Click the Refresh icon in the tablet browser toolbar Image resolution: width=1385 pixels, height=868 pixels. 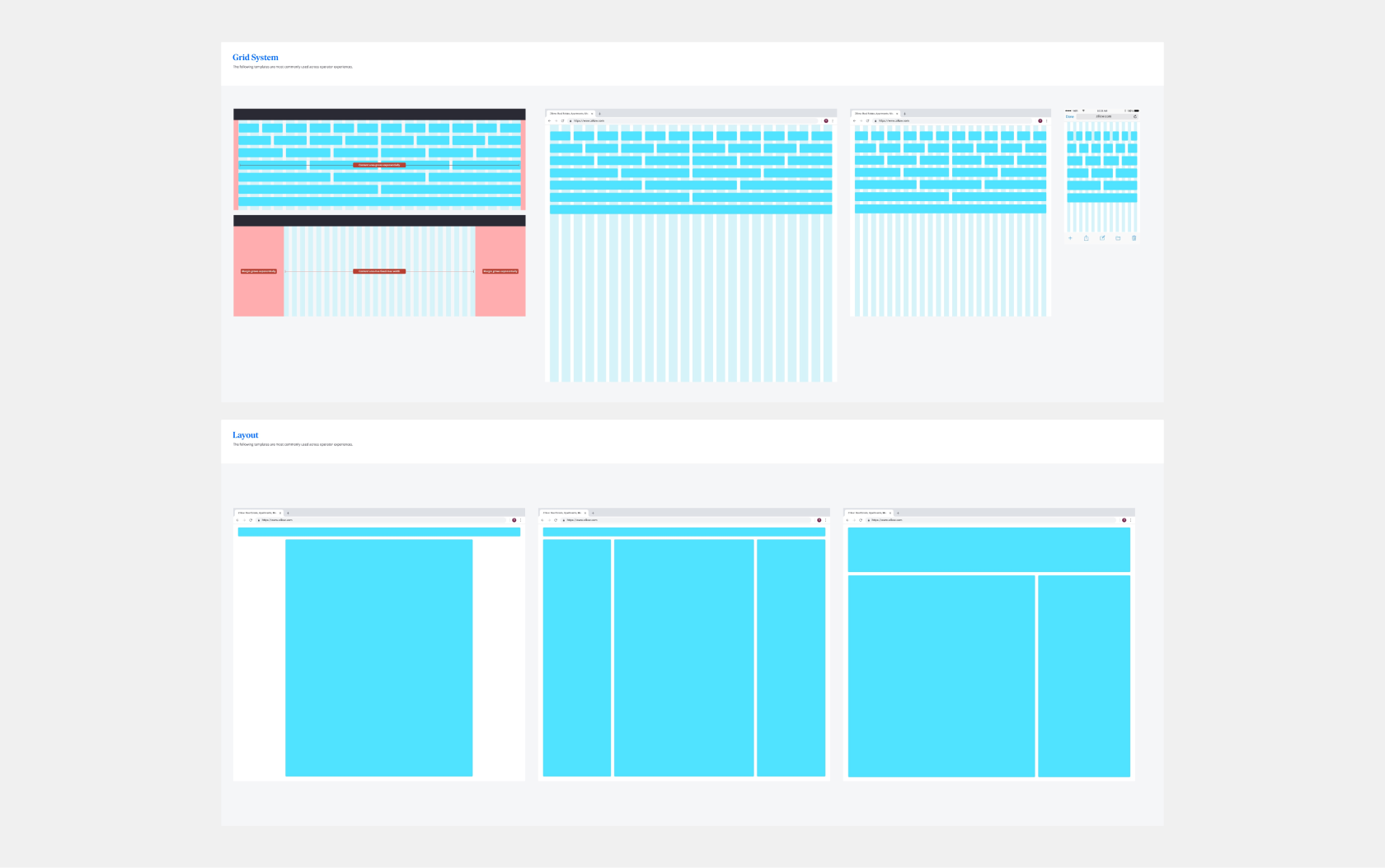click(x=867, y=120)
